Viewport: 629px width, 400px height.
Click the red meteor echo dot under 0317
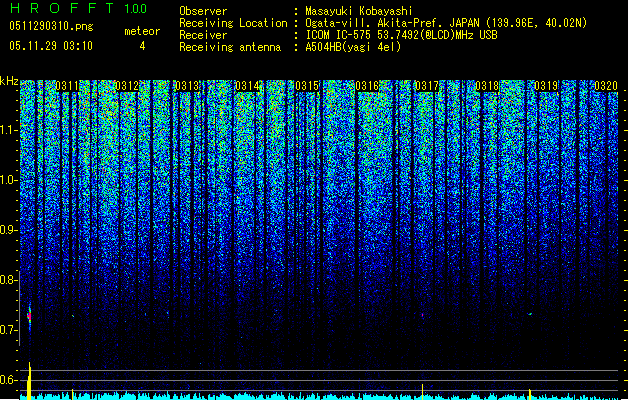422,315
